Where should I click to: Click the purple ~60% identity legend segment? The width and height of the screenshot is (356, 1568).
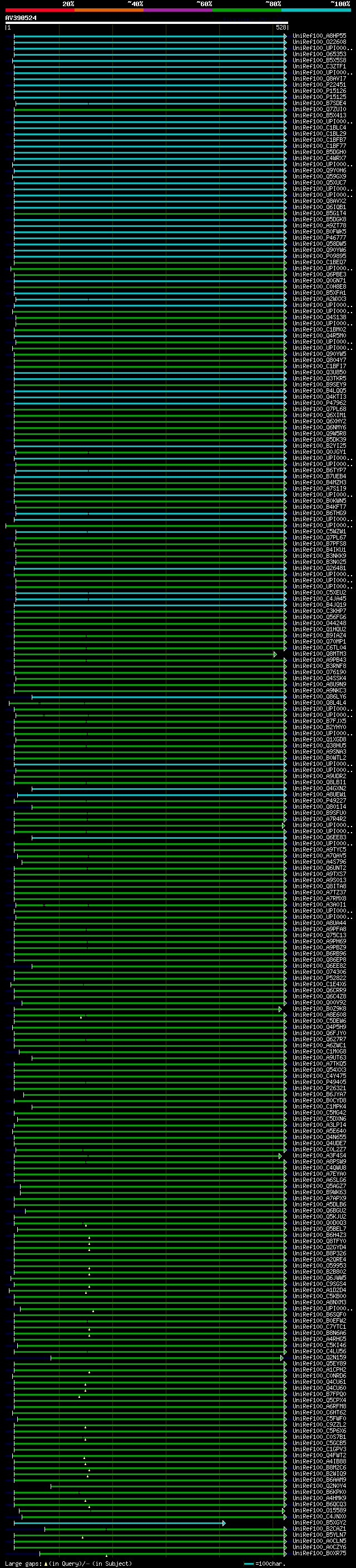pyautogui.click(x=179, y=10)
